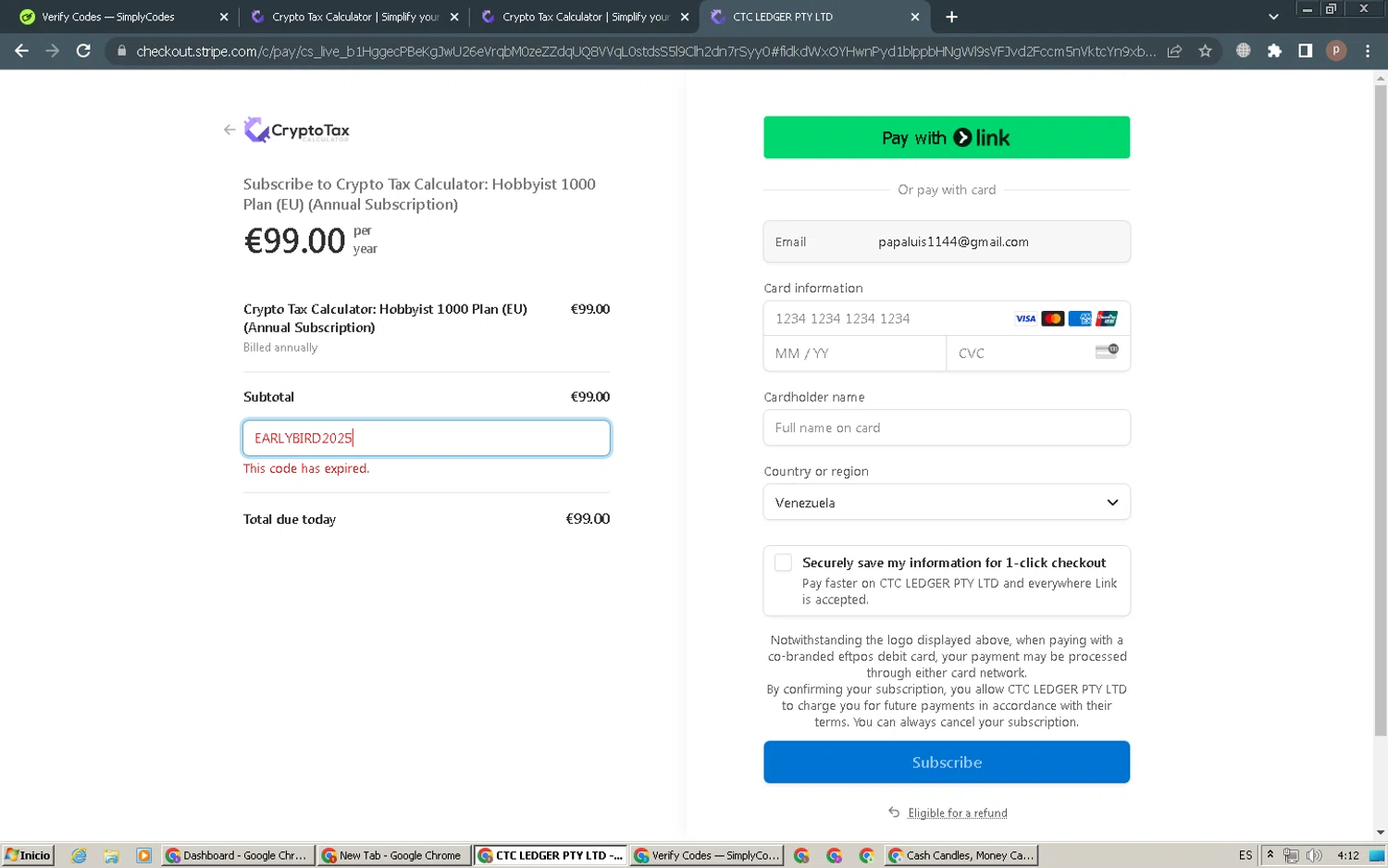Click the American Express logo
This screenshot has height=868, width=1388.
(x=1079, y=318)
